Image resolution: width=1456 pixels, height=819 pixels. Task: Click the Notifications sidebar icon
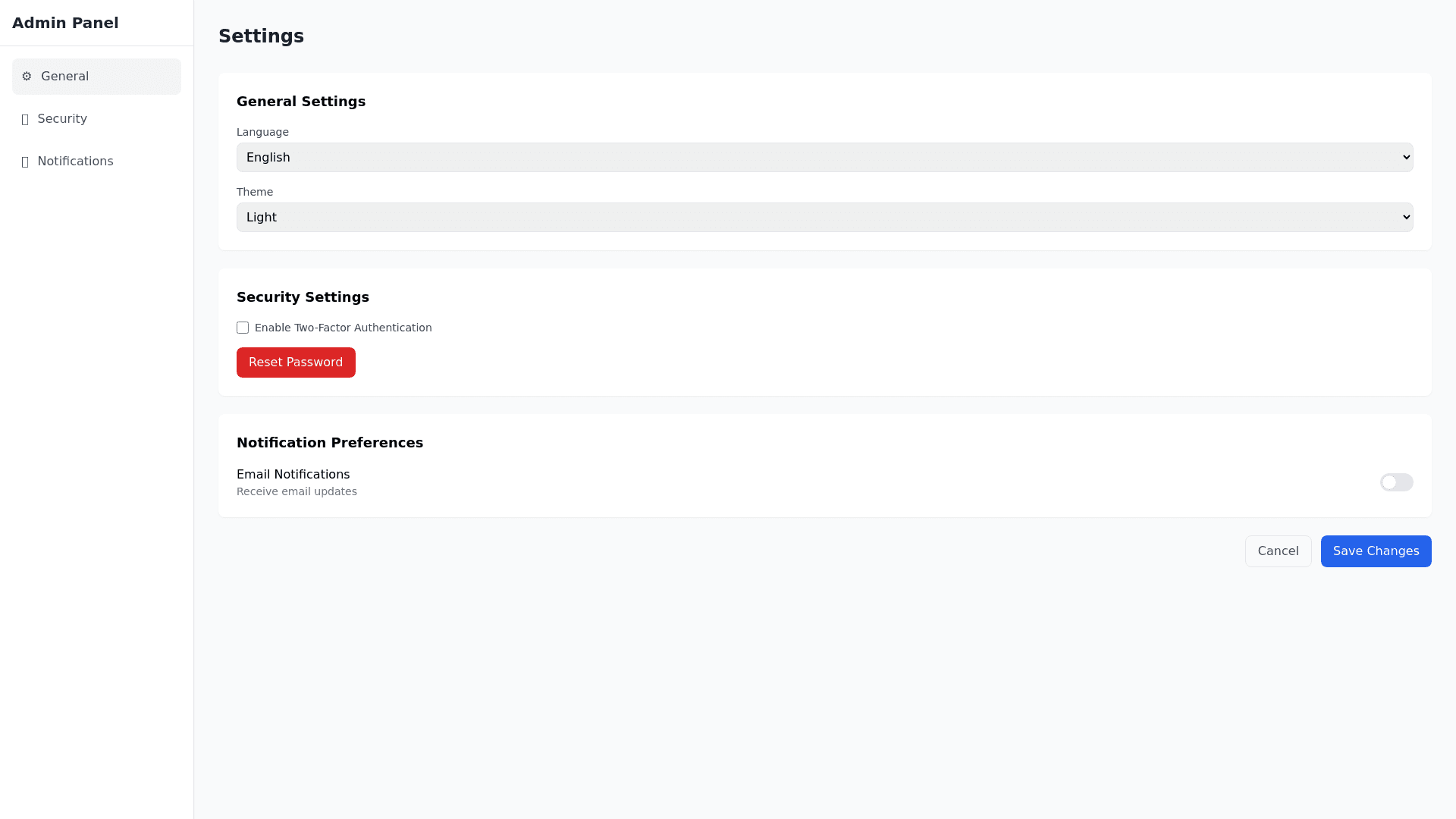tap(25, 162)
